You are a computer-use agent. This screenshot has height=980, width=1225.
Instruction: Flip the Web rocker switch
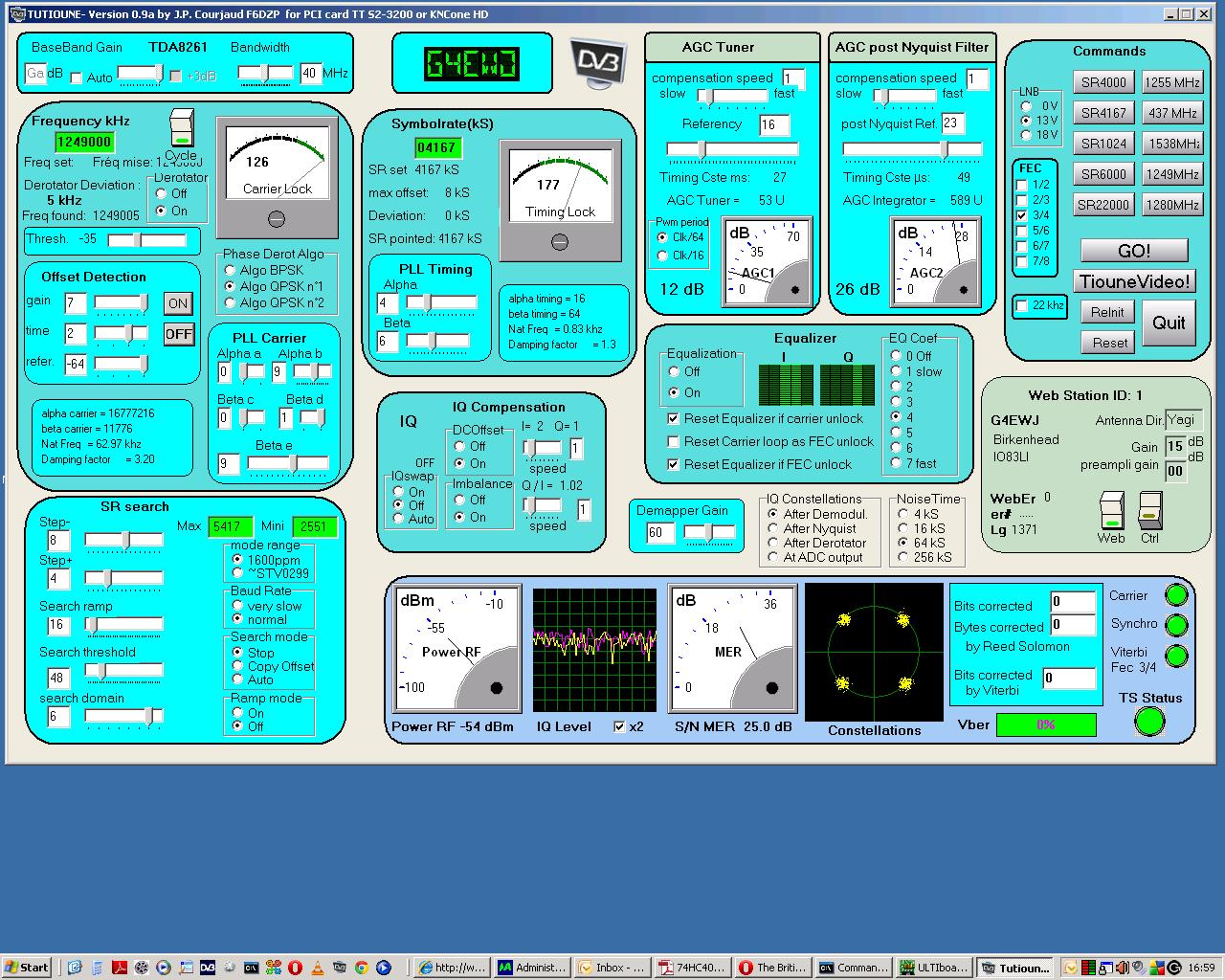click(1111, 510)
